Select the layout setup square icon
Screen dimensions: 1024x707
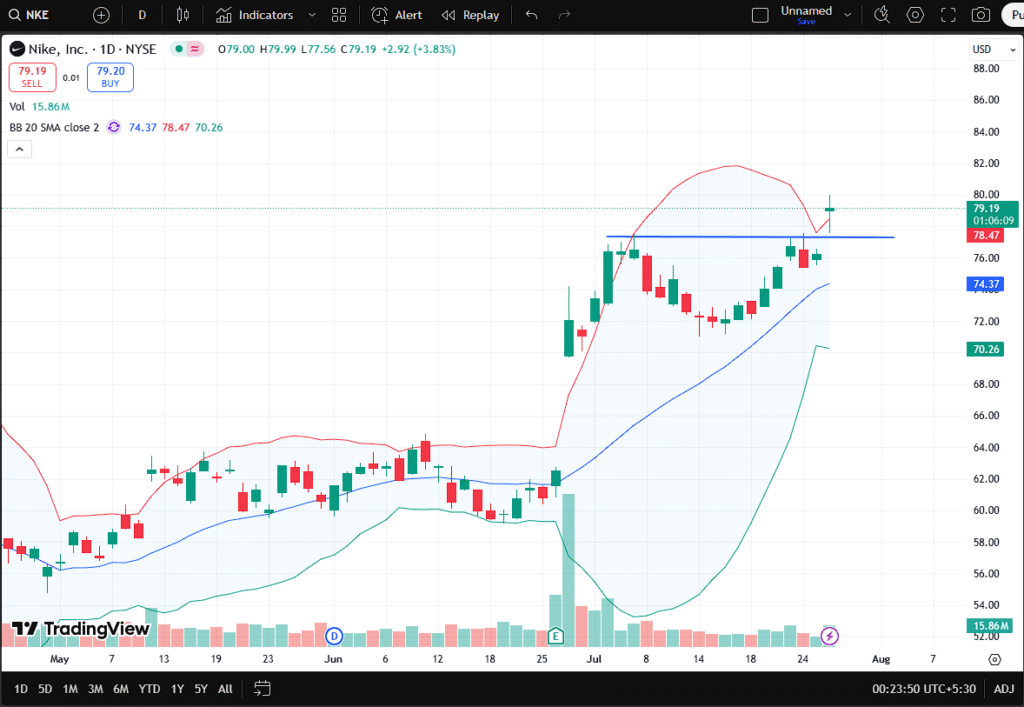pyautogui.click(x=760, y=15)
